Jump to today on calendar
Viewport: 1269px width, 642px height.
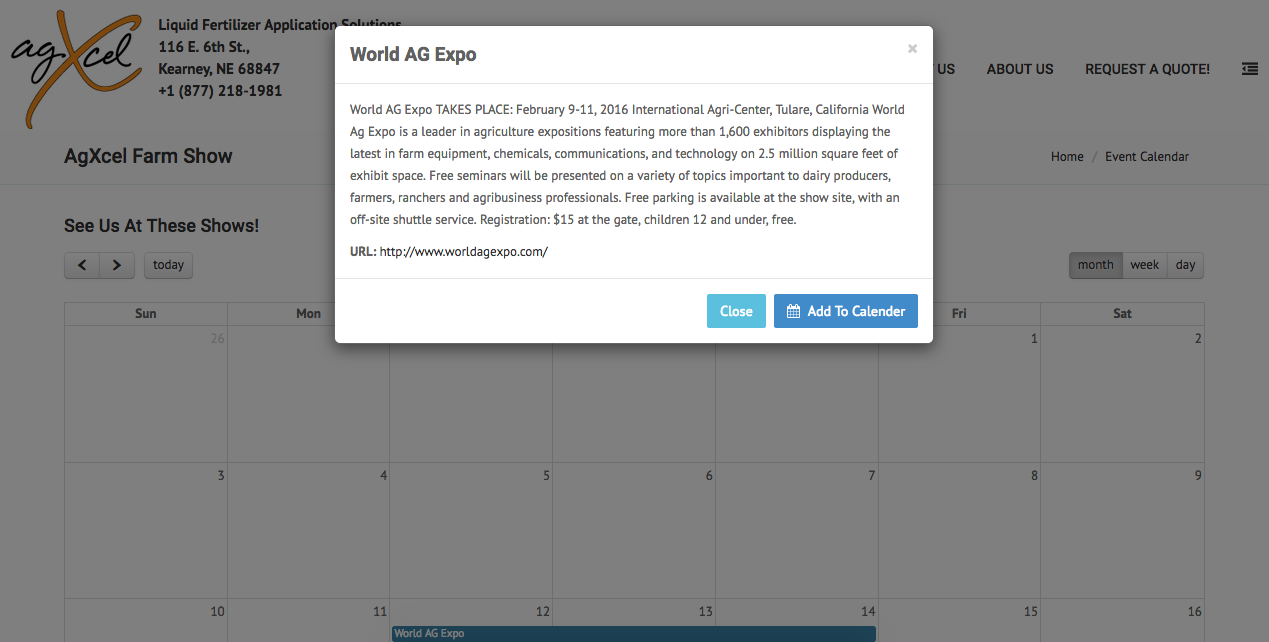click(168, 265)
